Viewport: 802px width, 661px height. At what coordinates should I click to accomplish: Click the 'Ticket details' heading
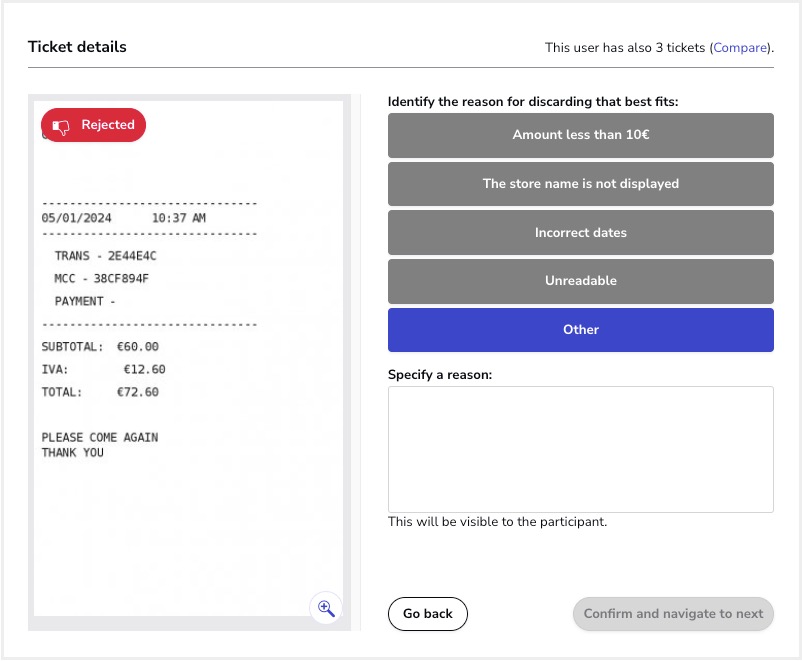77,47
